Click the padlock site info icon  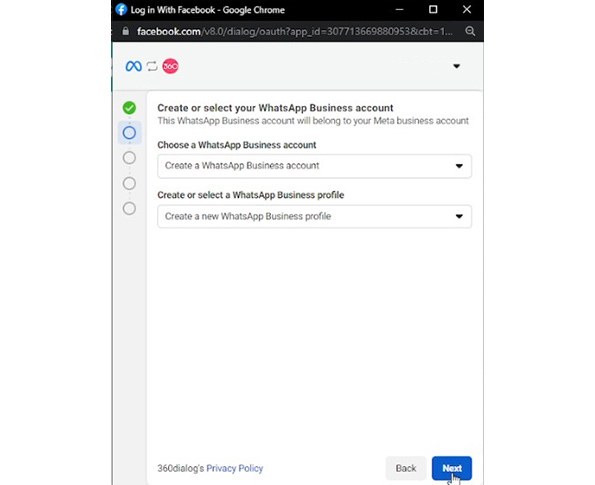click(126, 31)
